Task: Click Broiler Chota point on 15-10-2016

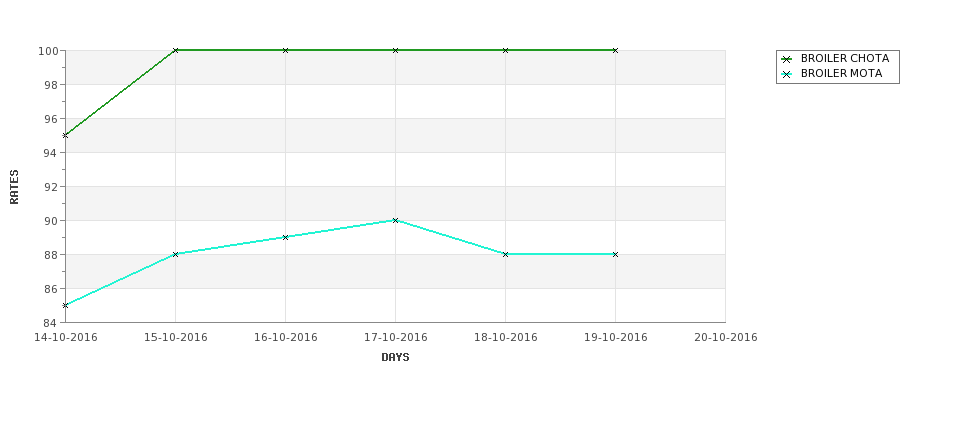Action: click(175, 50)
